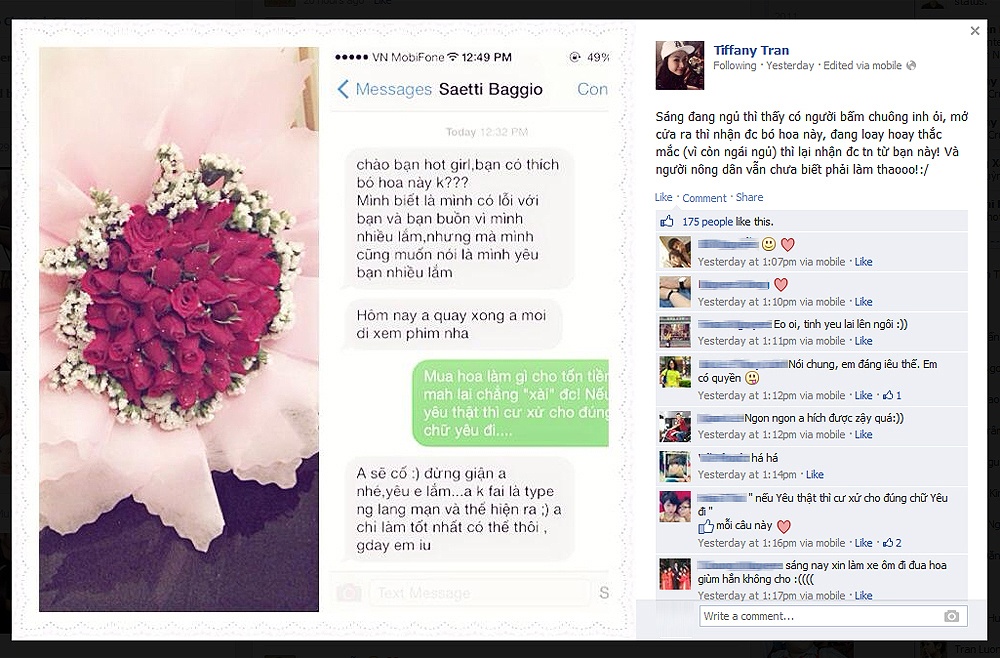This screenshot has height=658, width=1000.
Task: Click the globe privacy icon near Edited via mobile
Action: click(911, 65)
